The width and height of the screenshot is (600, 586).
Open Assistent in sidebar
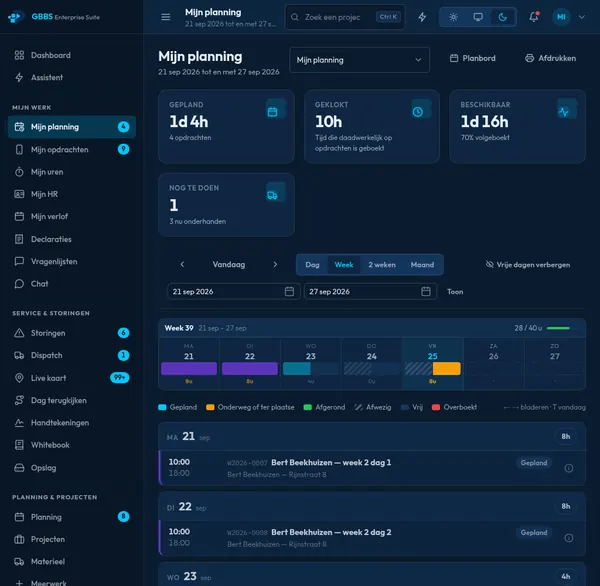(x=72, y=77)
